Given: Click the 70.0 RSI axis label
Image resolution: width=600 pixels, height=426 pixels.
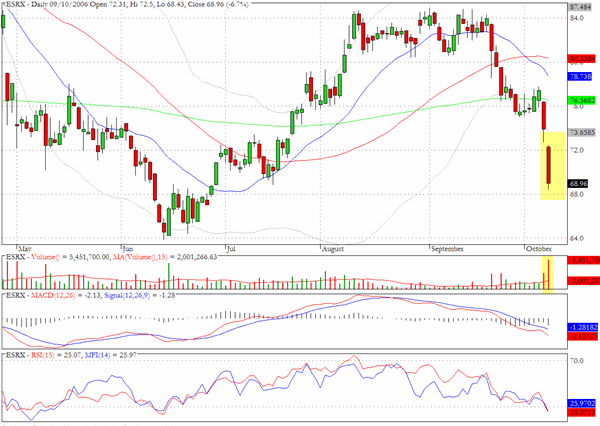Looking at the screenshot, I should (577, 361).
